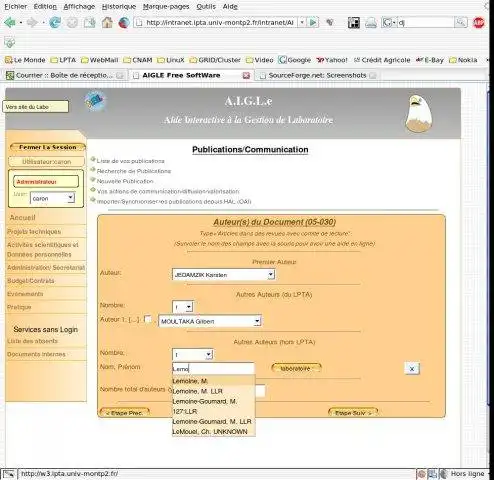Open the Marque-pages menu
The width and height of the screenshot is (494, 480).
click(166, 7)
